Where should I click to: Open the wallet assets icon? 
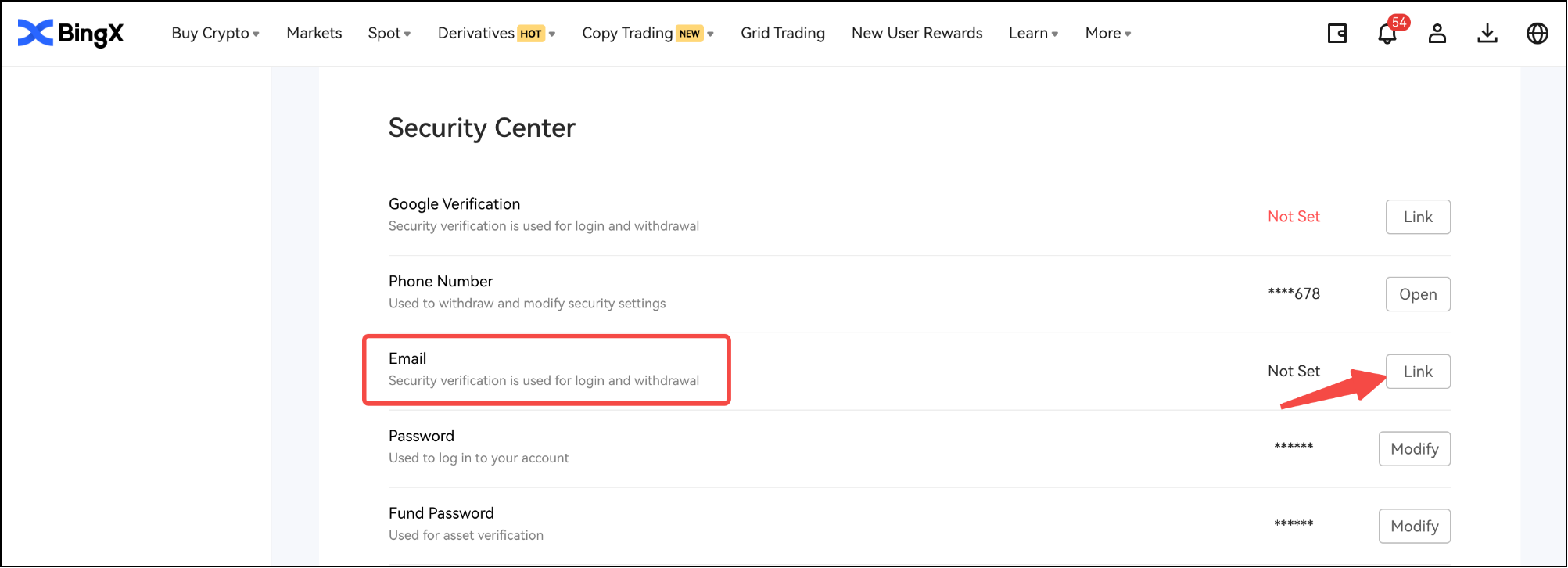[1337, 34]
